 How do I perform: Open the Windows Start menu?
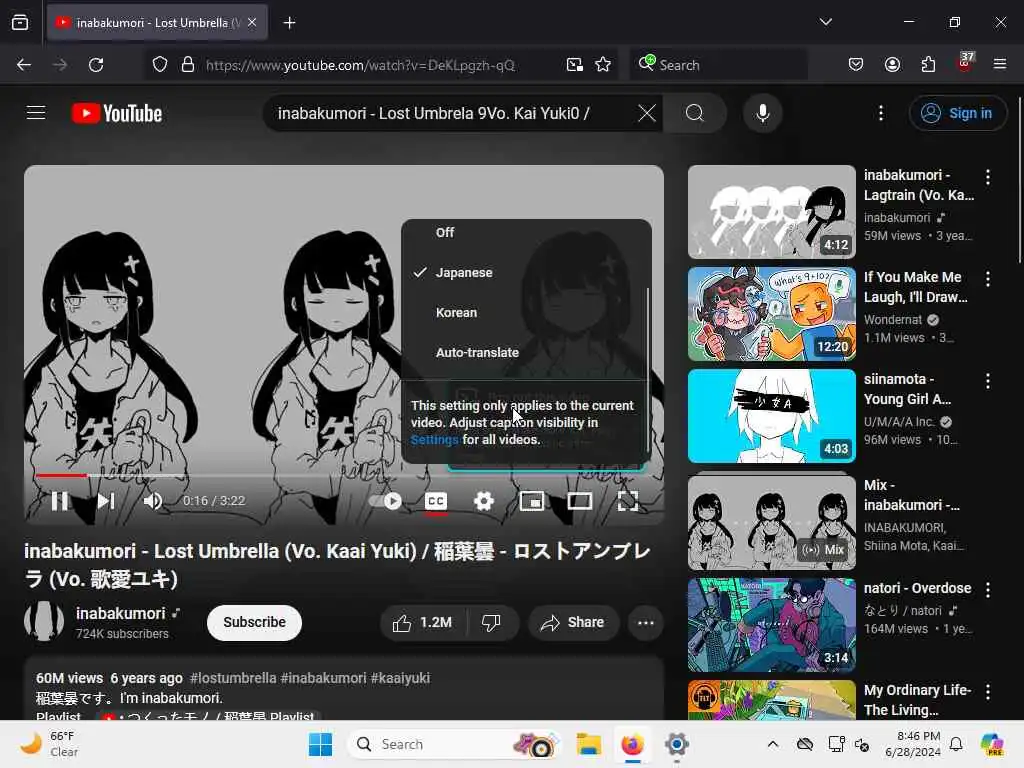pos(320,744)
